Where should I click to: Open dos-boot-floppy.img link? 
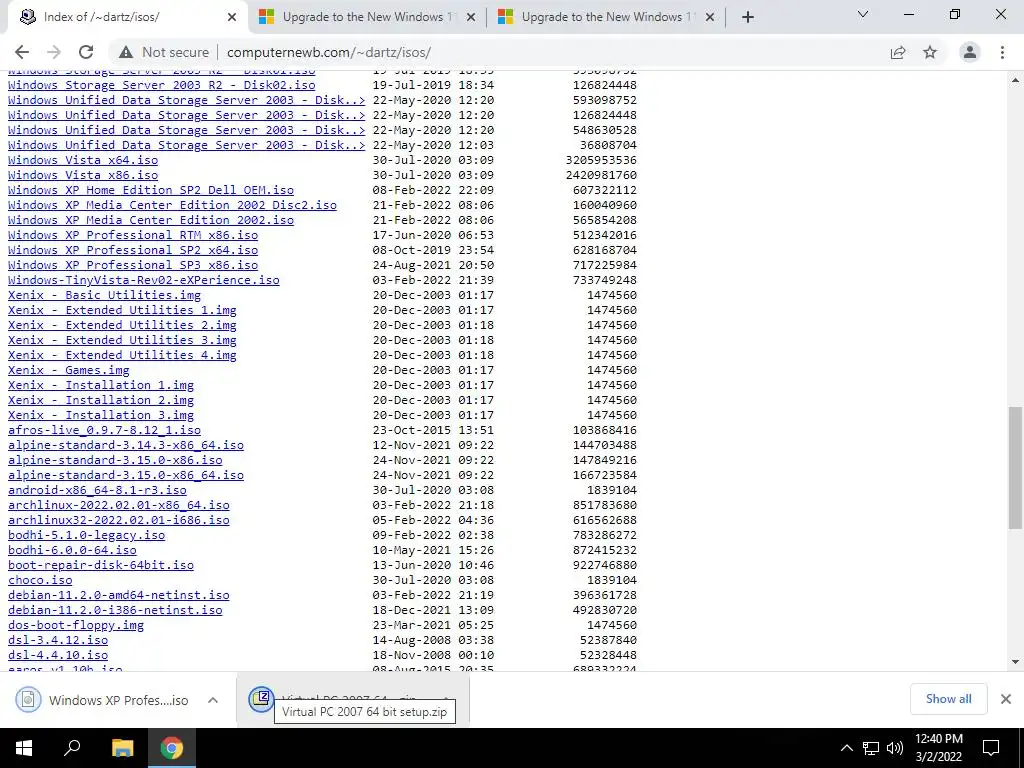(76, 626)
